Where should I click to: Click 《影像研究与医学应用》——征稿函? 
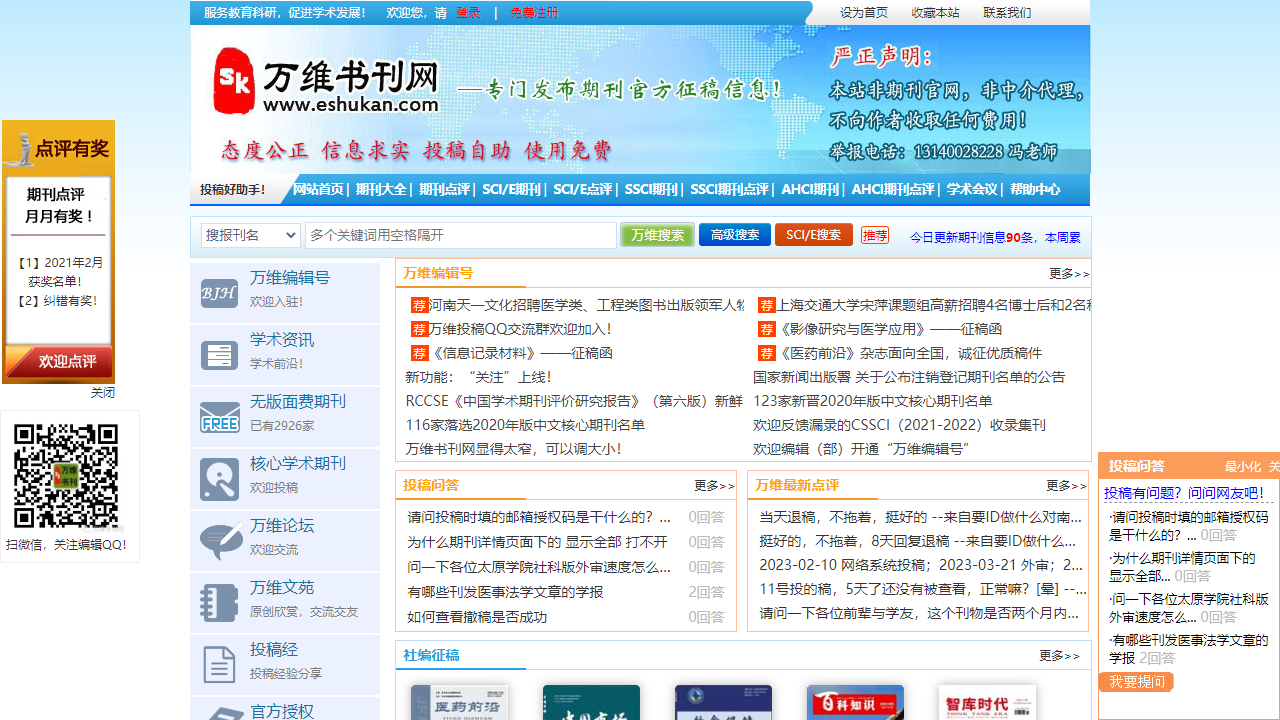(x=890, y=329)
